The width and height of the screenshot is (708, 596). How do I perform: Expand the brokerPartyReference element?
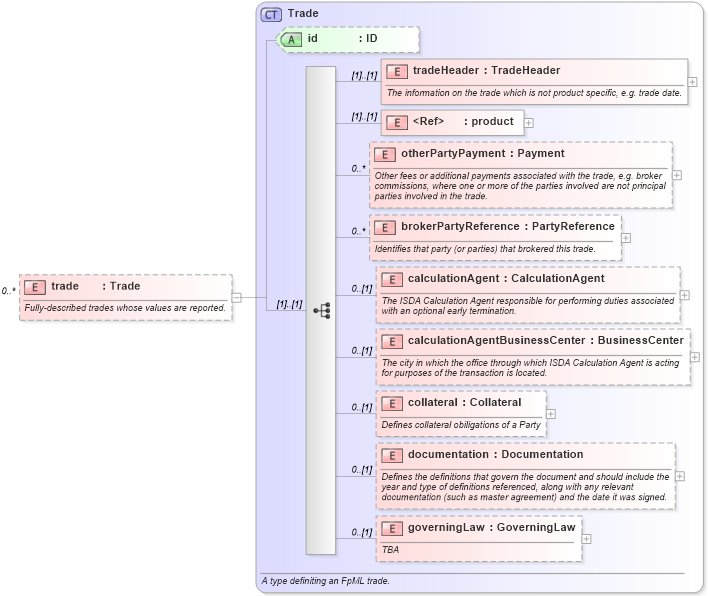[x=626, y=238]
